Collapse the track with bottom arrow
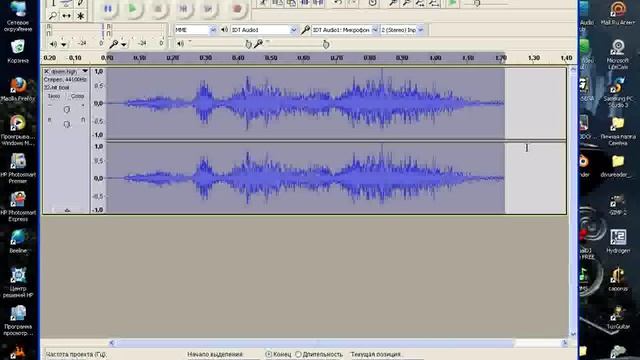Viewport: 640px width, 360px height. tap(67, 211)
